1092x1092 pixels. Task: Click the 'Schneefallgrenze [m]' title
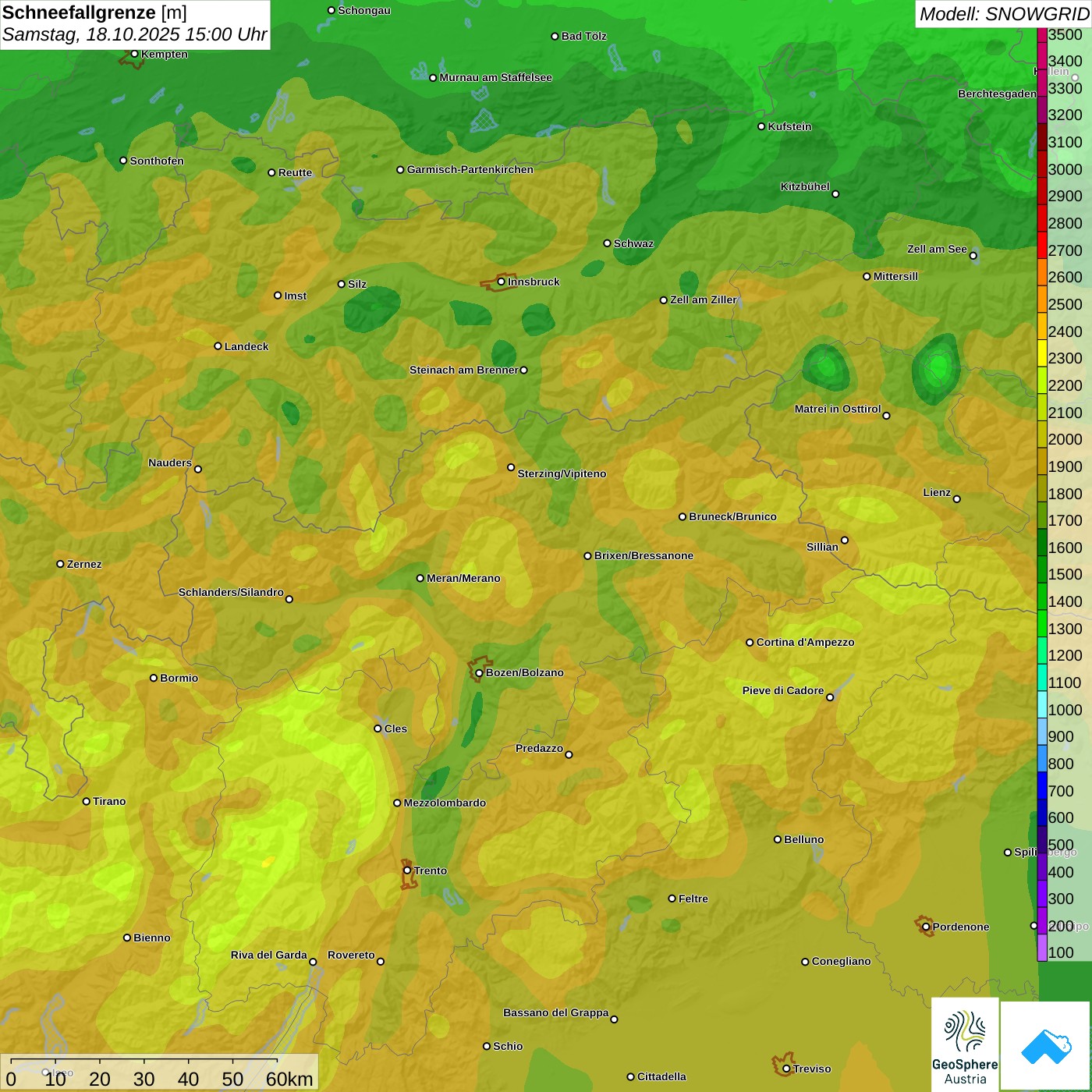coord(95,12)
